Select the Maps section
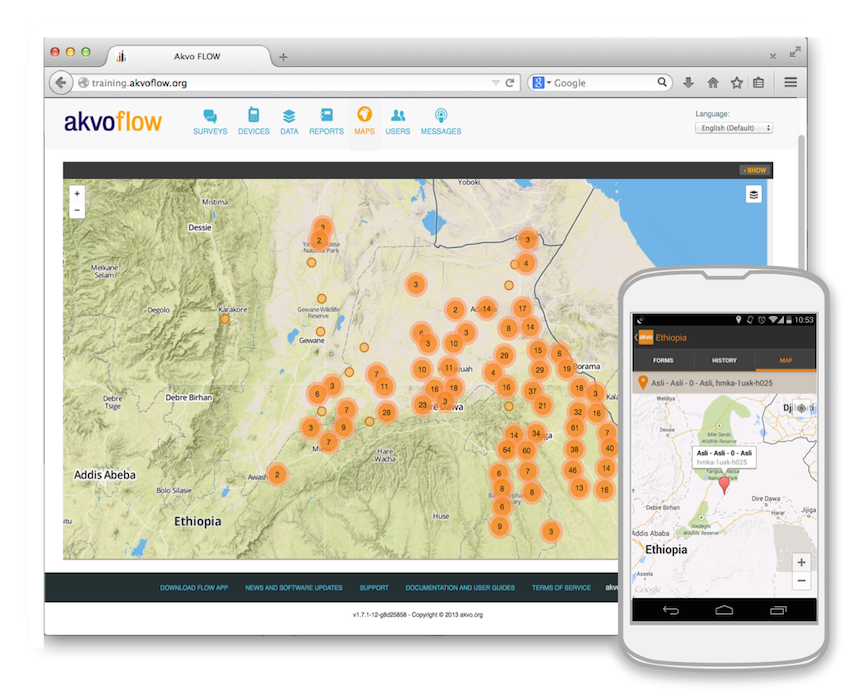This screenshot has height=697, width=850. (364, 122)
